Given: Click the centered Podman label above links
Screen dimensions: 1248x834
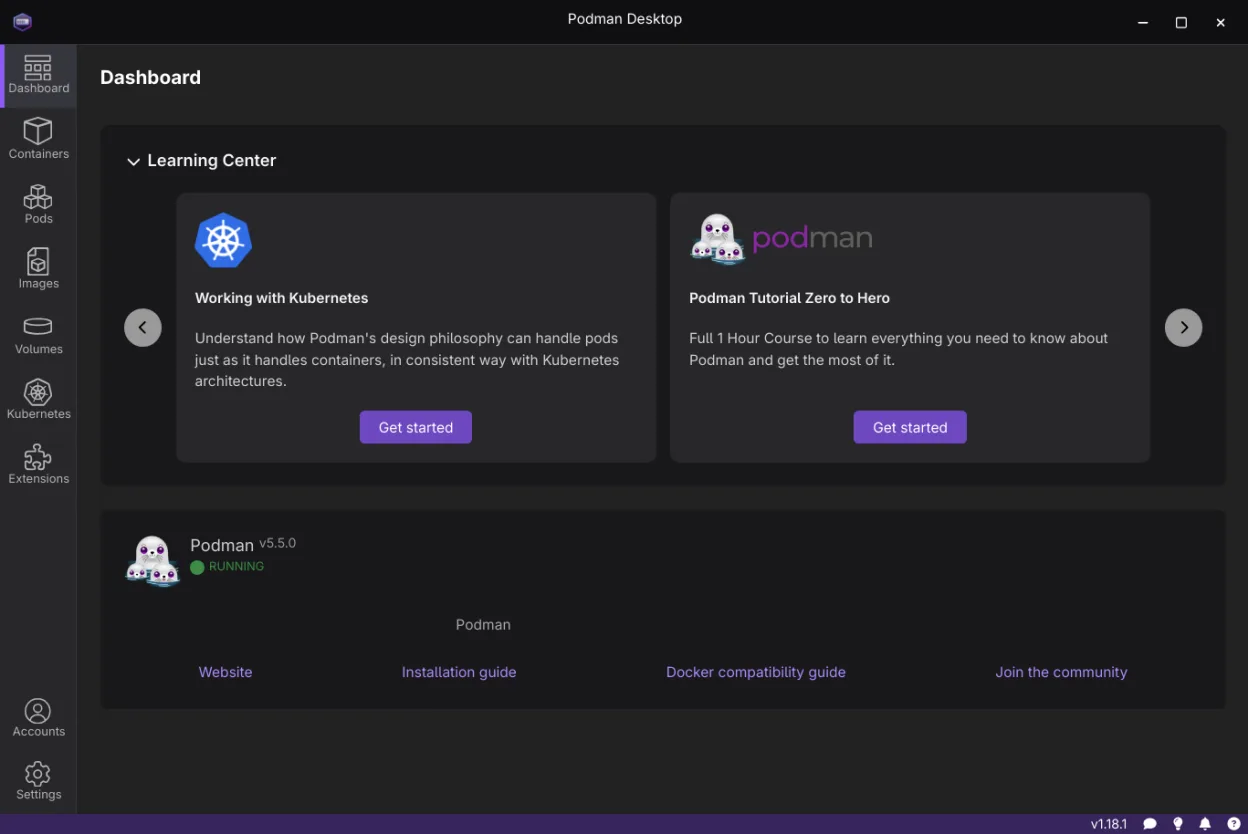Looking at the screenshot, I should (x=483, y=624).
